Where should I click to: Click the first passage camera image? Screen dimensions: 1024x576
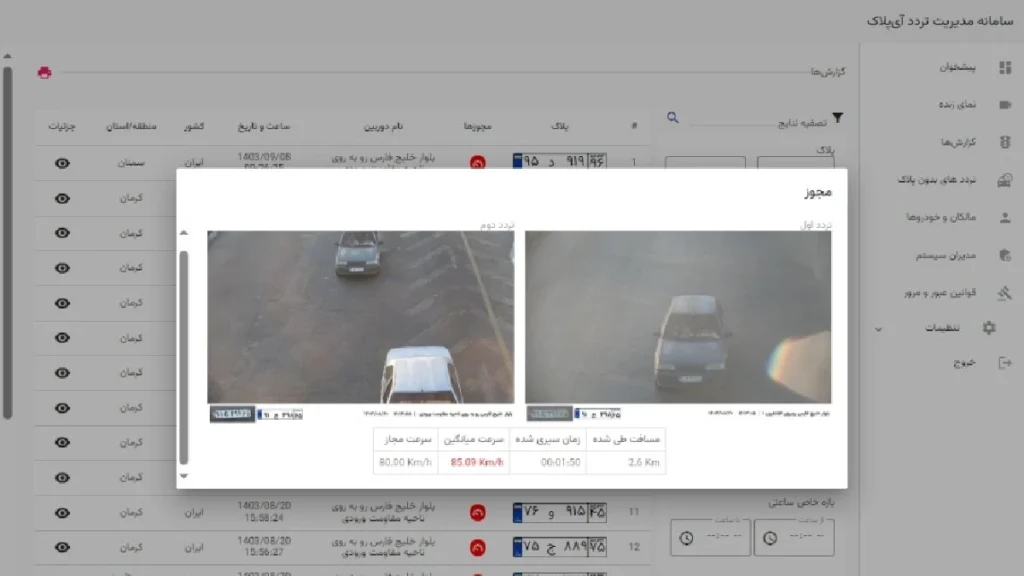678,317
